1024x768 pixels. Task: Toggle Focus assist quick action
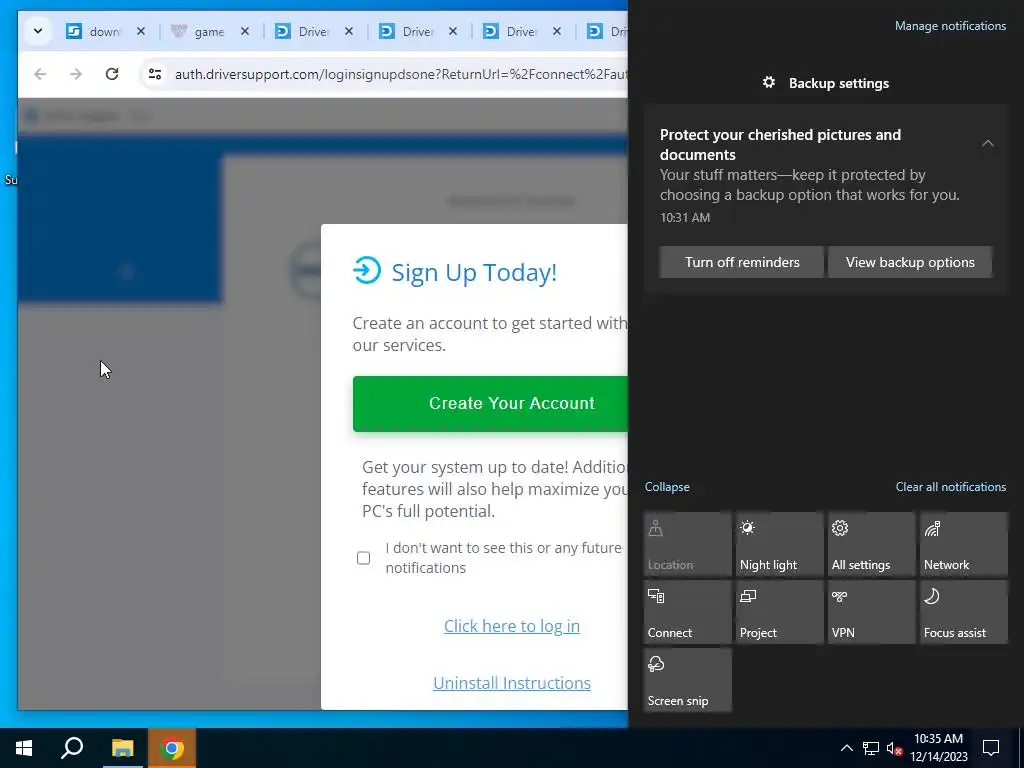click(x=964, y=612)
